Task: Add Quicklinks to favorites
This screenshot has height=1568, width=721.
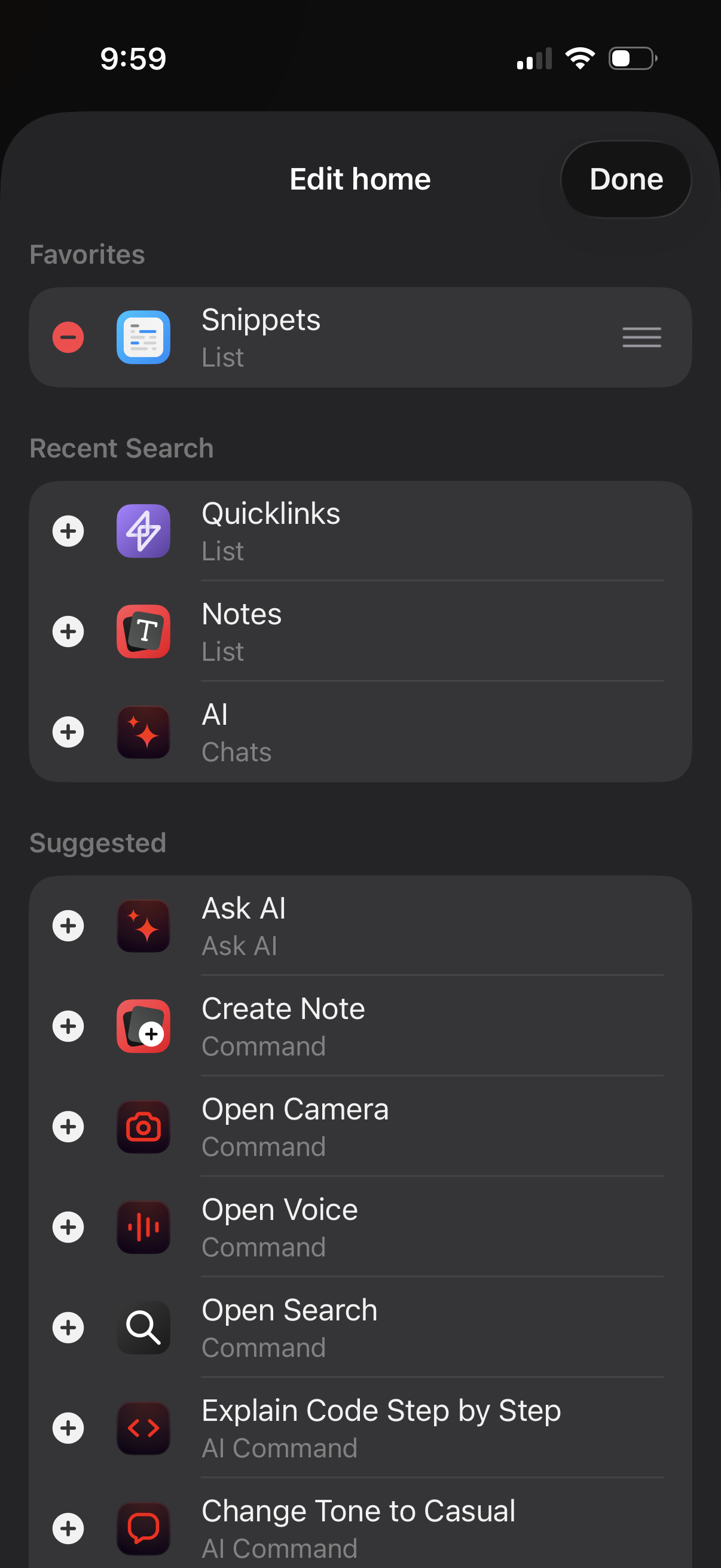Action: 68,531
